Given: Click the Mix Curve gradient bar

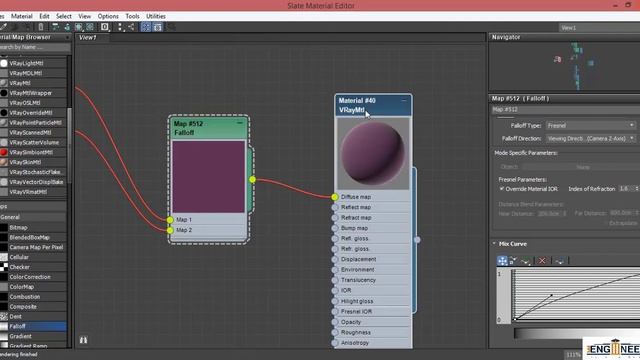Looking at the screenshot, I should tap(577, 333).
